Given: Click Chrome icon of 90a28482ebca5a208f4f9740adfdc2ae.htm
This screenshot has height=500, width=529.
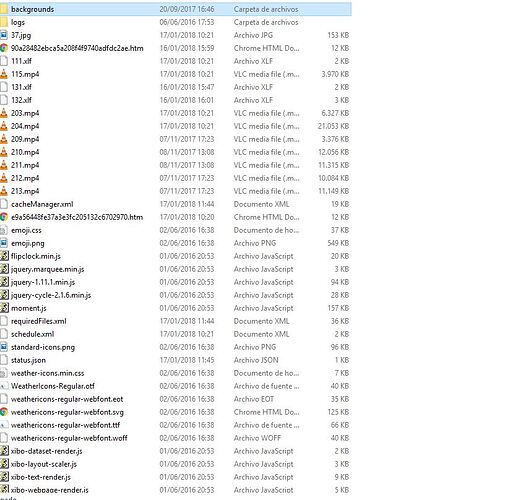Looking at the screenshot, I should point(4,48).
